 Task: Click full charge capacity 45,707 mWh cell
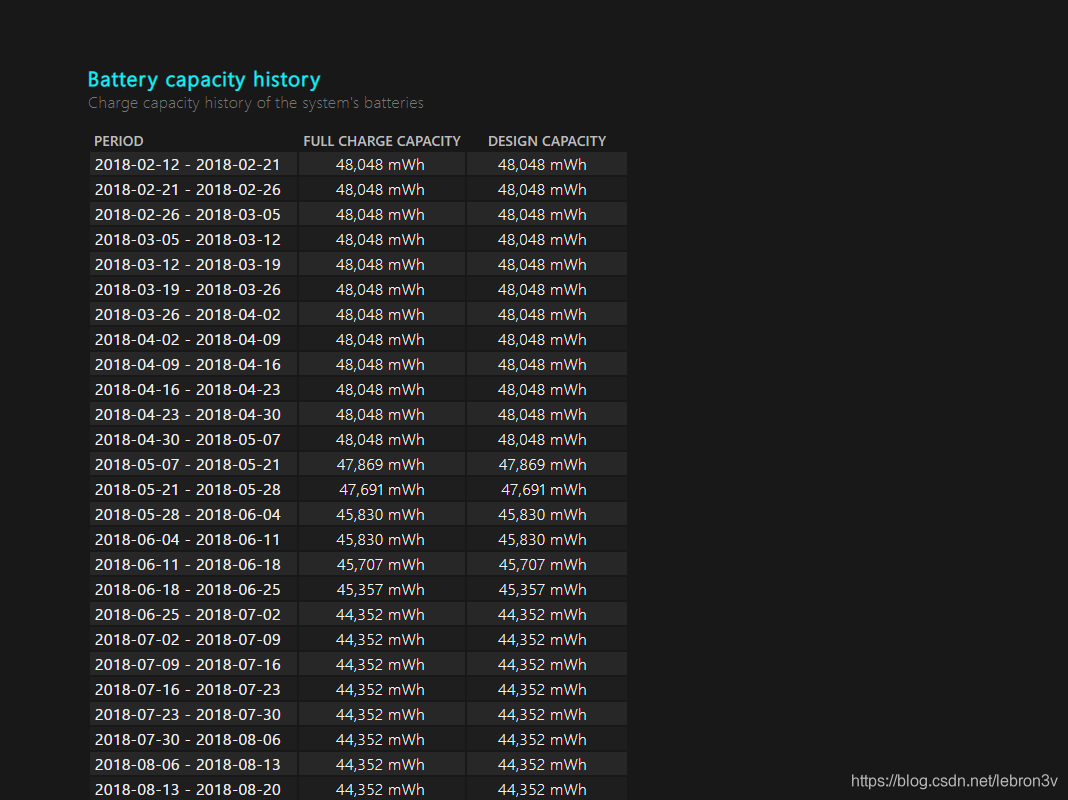pyautogui.click(x=380, y=565)
